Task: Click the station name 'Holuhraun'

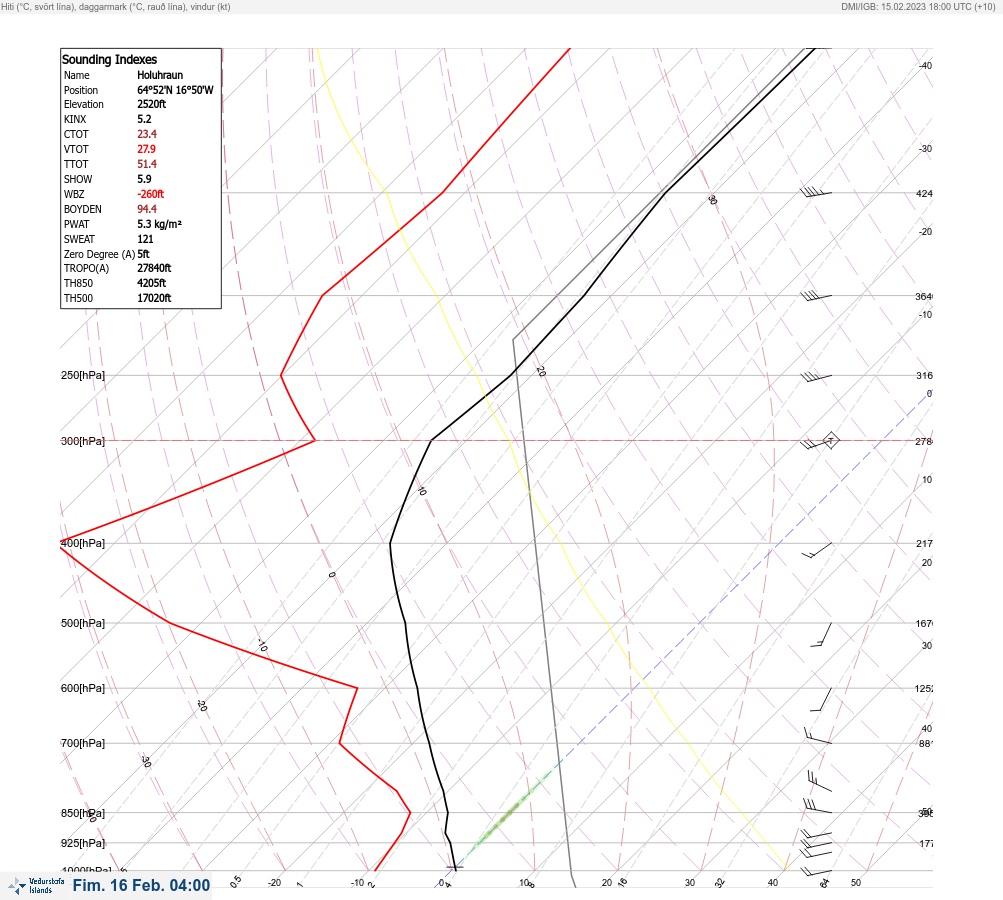Action: point(160,75)
